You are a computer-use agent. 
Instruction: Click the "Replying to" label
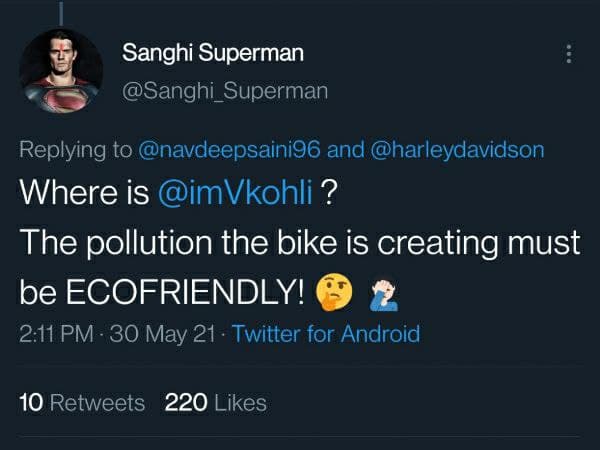tap(74, 150)
